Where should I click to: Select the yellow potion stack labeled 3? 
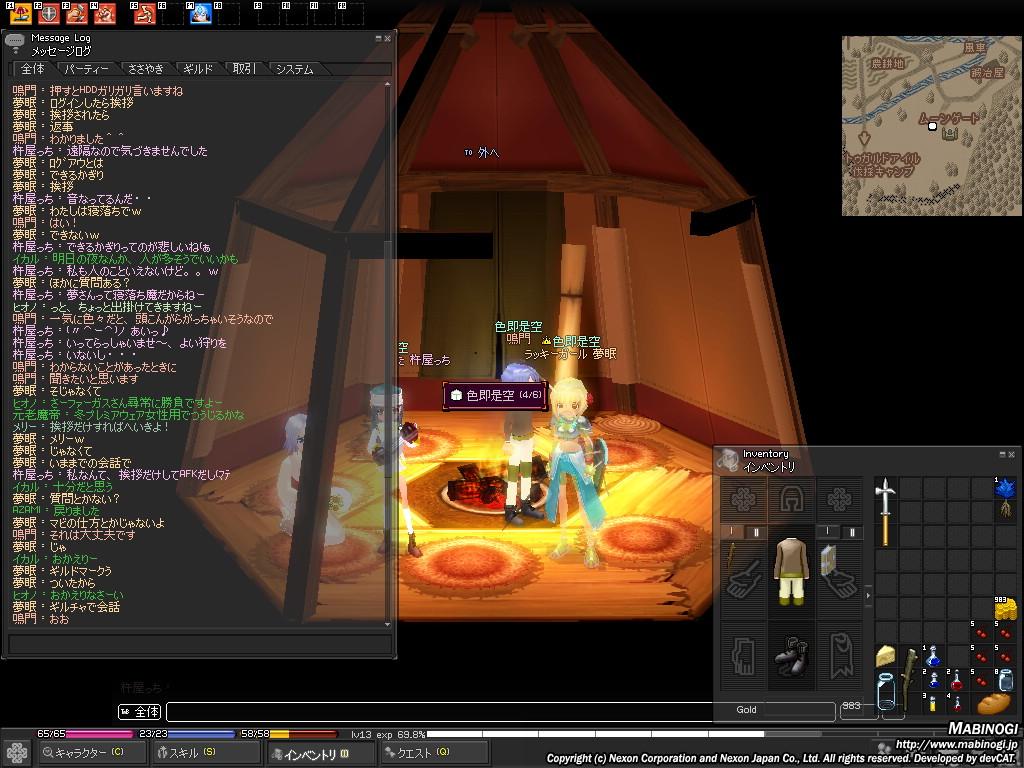(933, 703)
